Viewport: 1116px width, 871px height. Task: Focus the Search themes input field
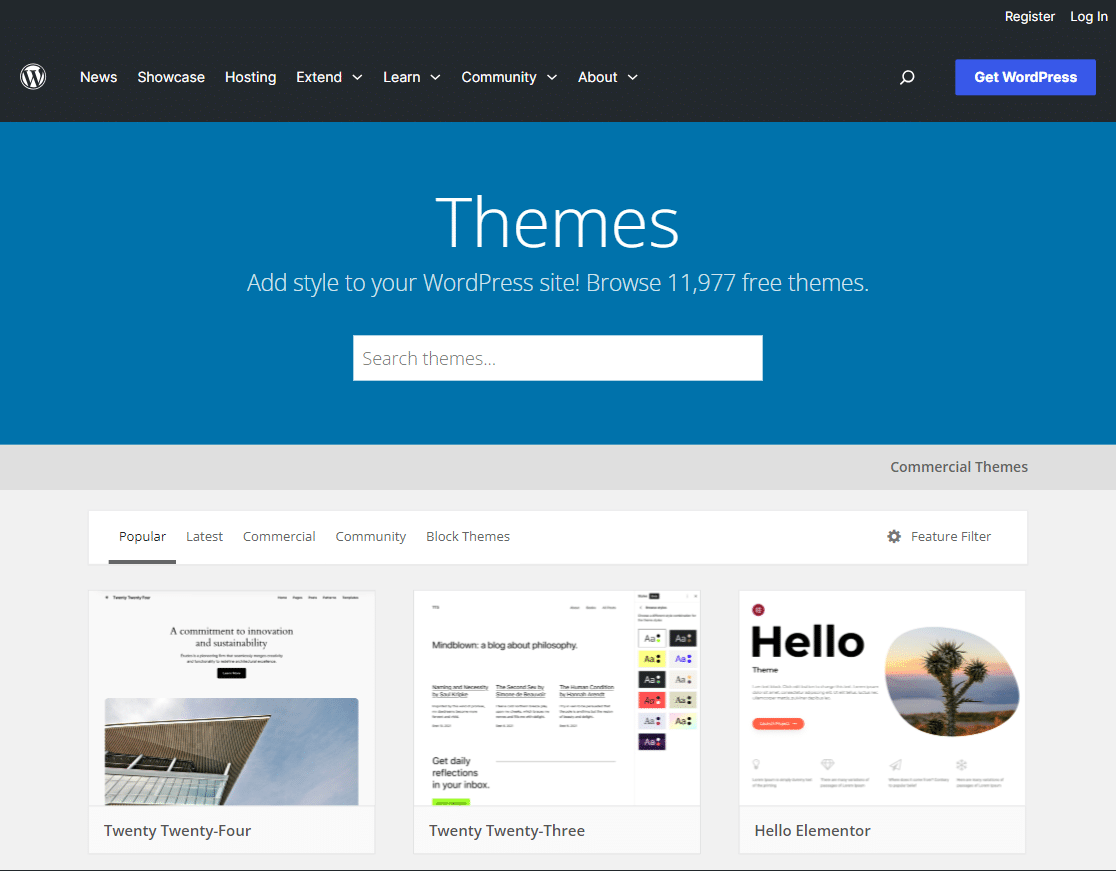pos(557,358)
